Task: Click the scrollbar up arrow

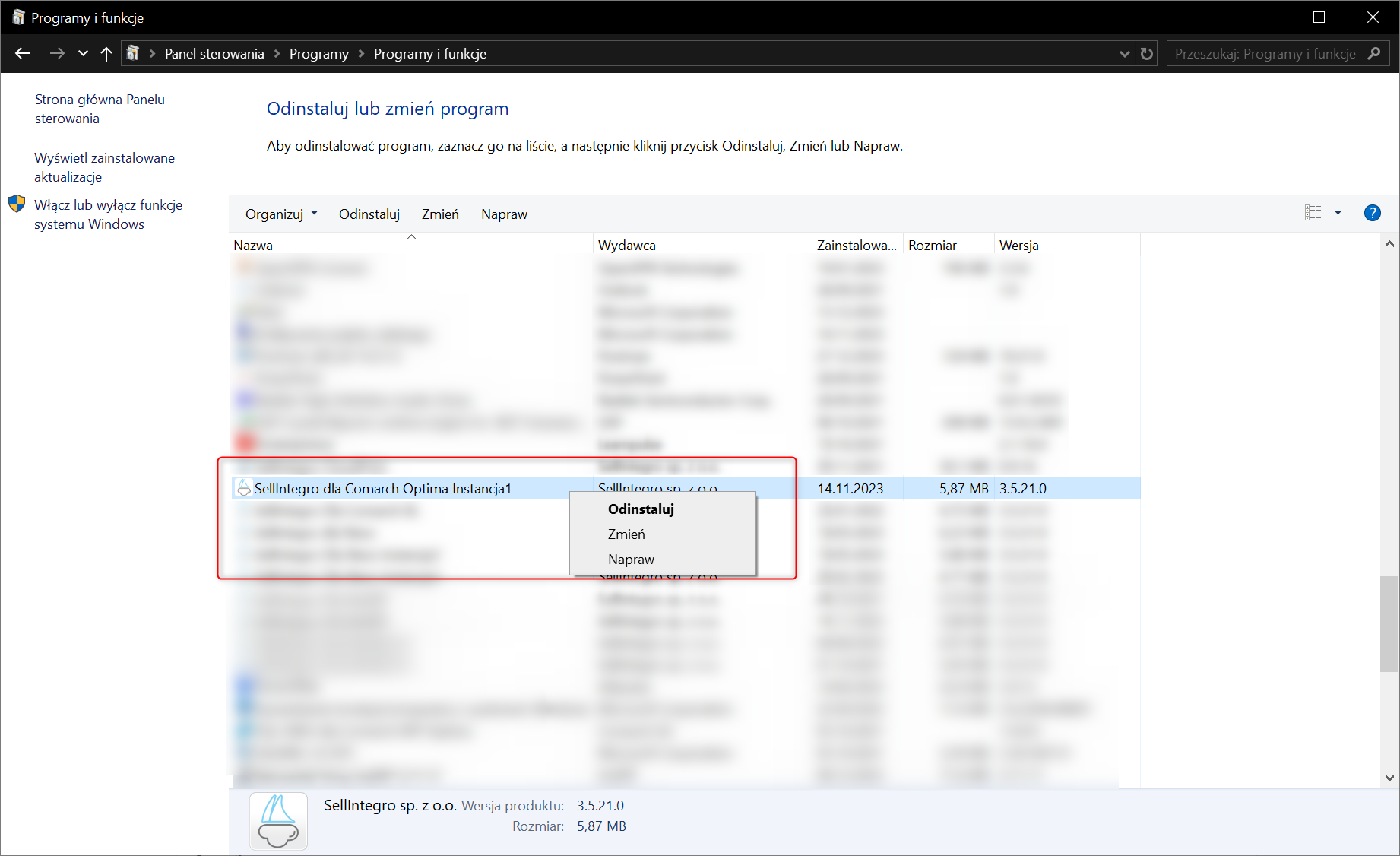Action: [1389, 244]
